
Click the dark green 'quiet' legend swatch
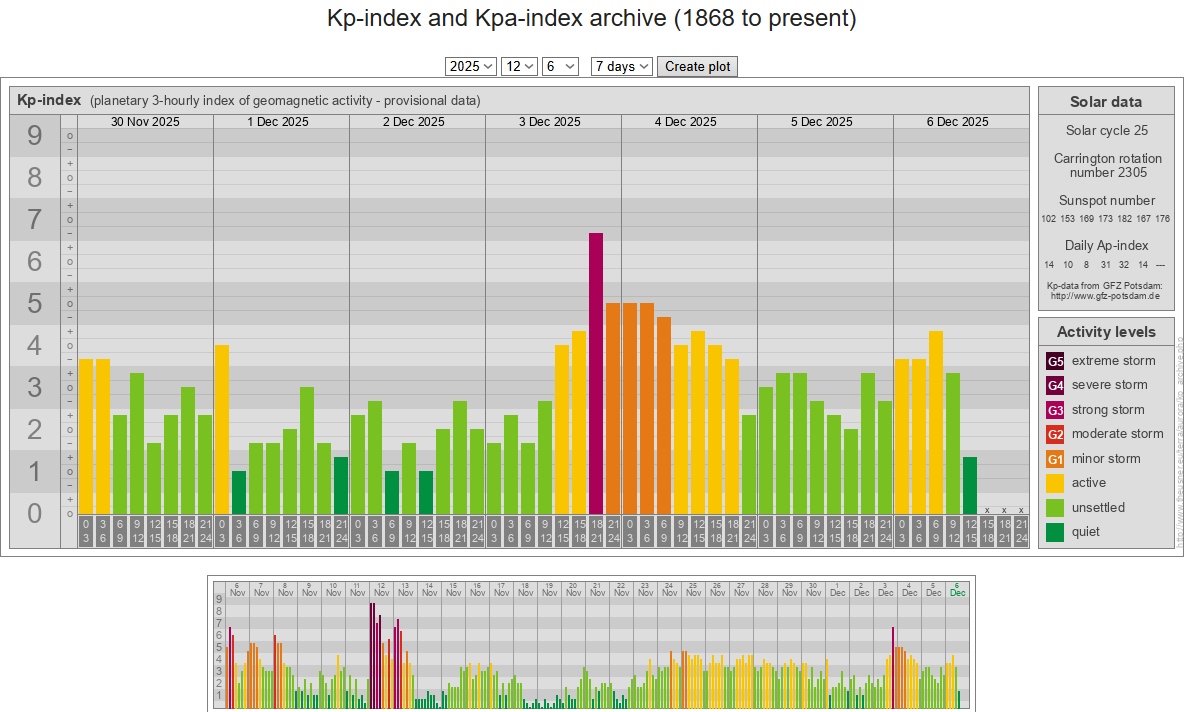(1055, 532)
